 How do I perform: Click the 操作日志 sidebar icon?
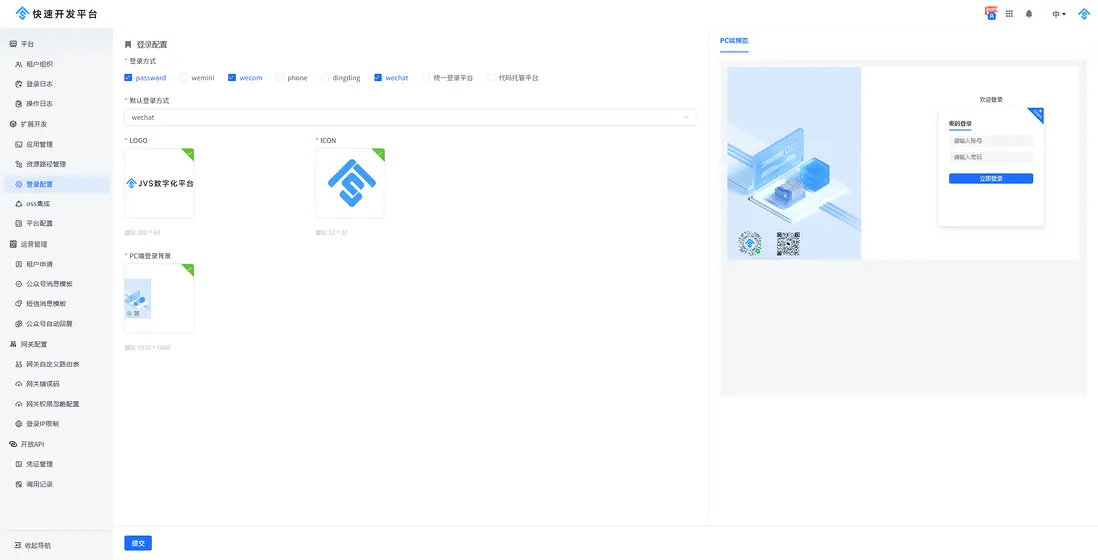[19, 104]
